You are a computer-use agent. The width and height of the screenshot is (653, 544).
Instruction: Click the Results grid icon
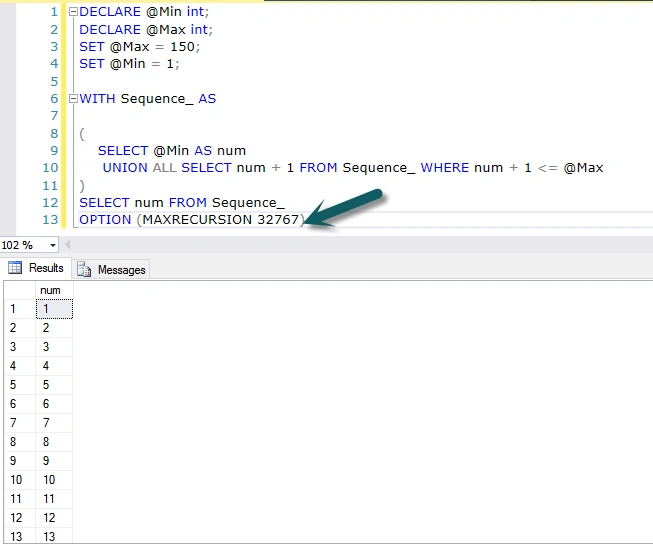(x=15, y=267)
